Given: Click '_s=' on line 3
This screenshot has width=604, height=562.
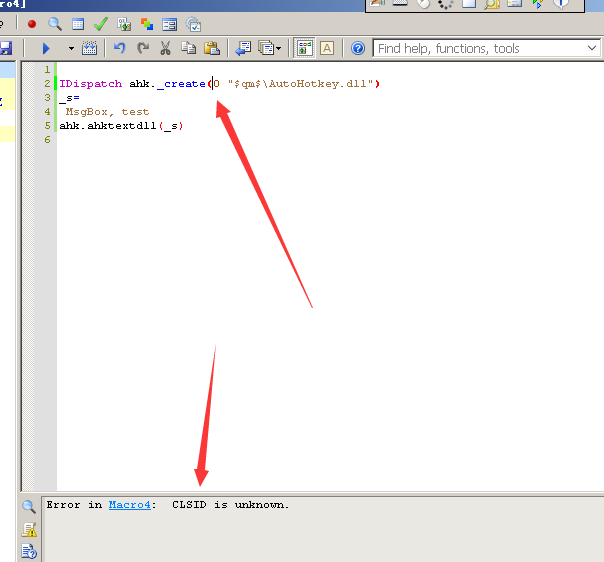Looking at the screenshot, I should [x=69, y=98].
